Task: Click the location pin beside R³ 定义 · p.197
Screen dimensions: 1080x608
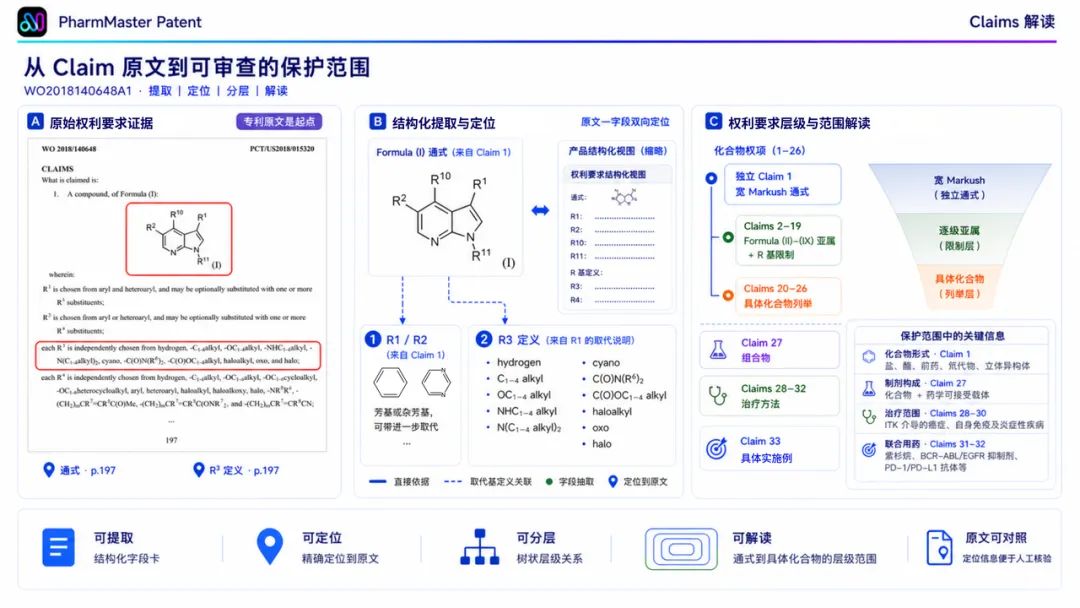Action: coord(199,470)
